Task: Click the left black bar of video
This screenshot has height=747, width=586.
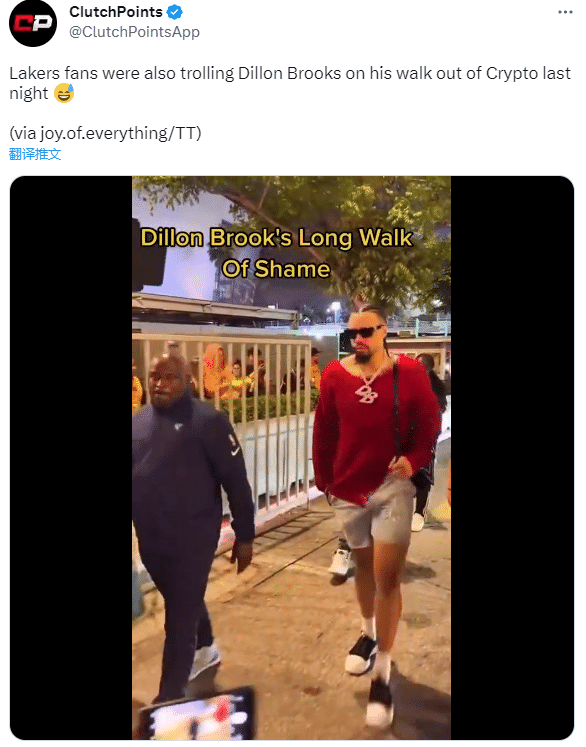Action: [71, 458]
